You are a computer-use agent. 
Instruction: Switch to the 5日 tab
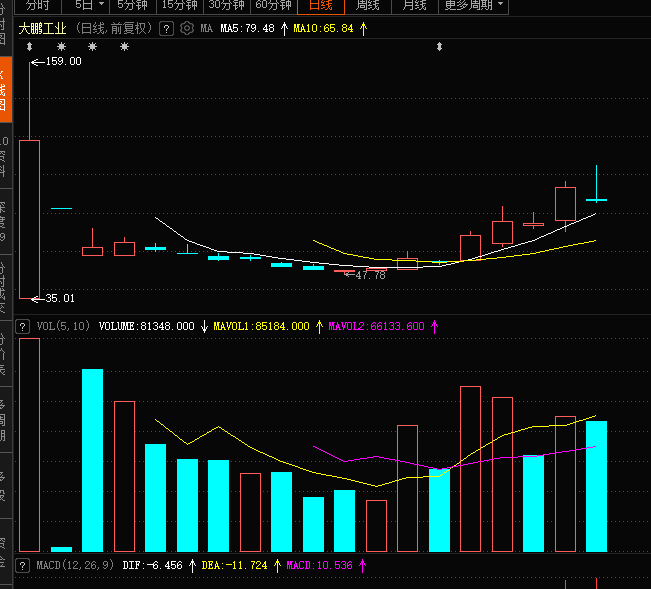pyautogui.click(x=83, y=6)
